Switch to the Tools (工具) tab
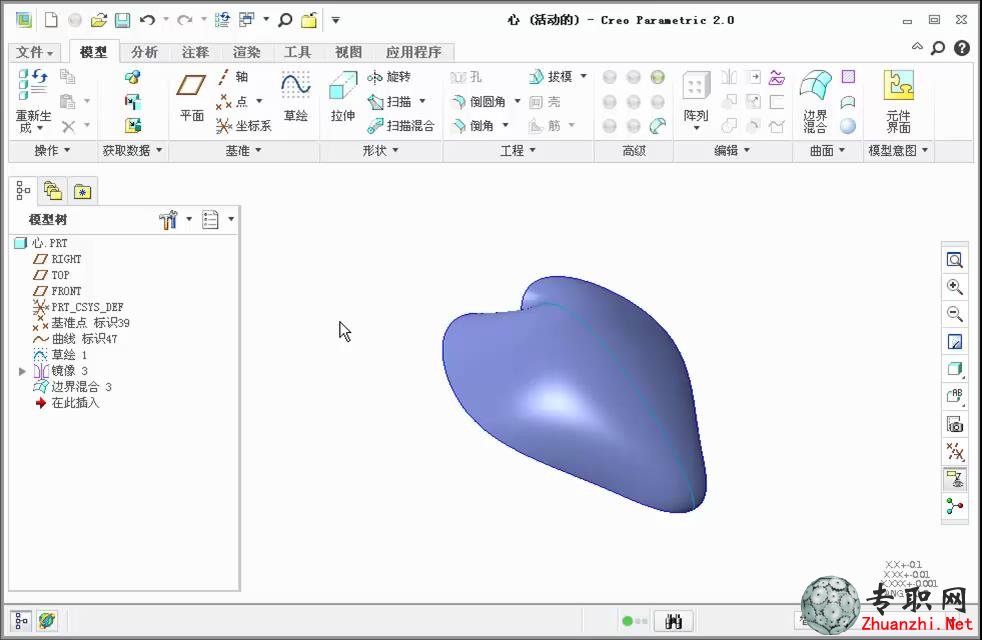Viewport: 982px width, 640px height. (x=297, y=52)
